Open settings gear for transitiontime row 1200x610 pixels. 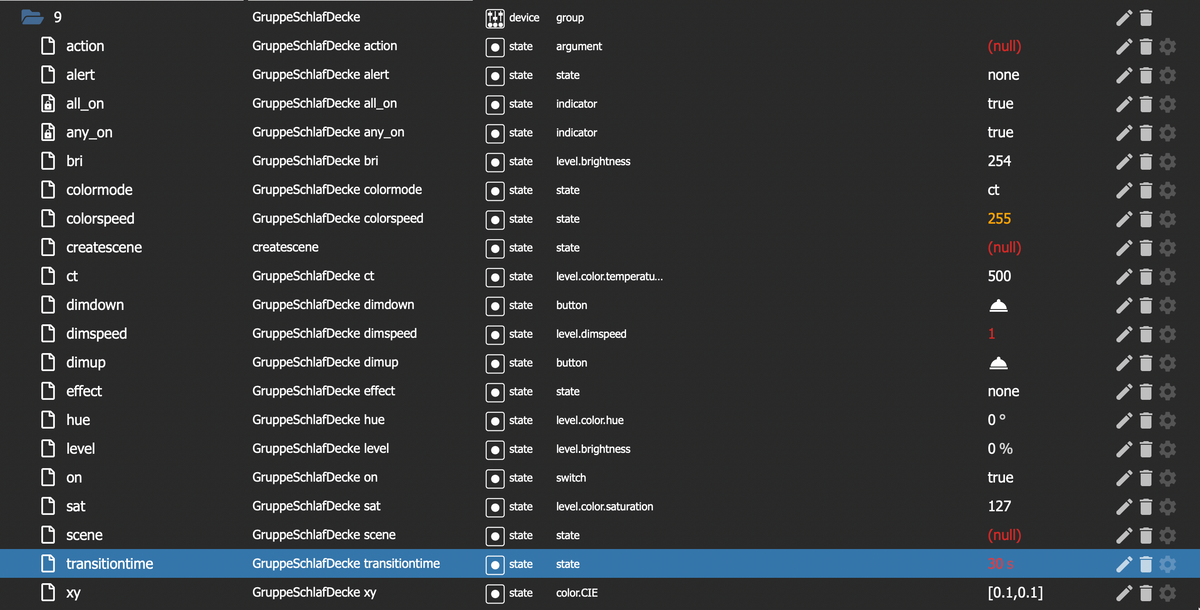coord(1167,564)
